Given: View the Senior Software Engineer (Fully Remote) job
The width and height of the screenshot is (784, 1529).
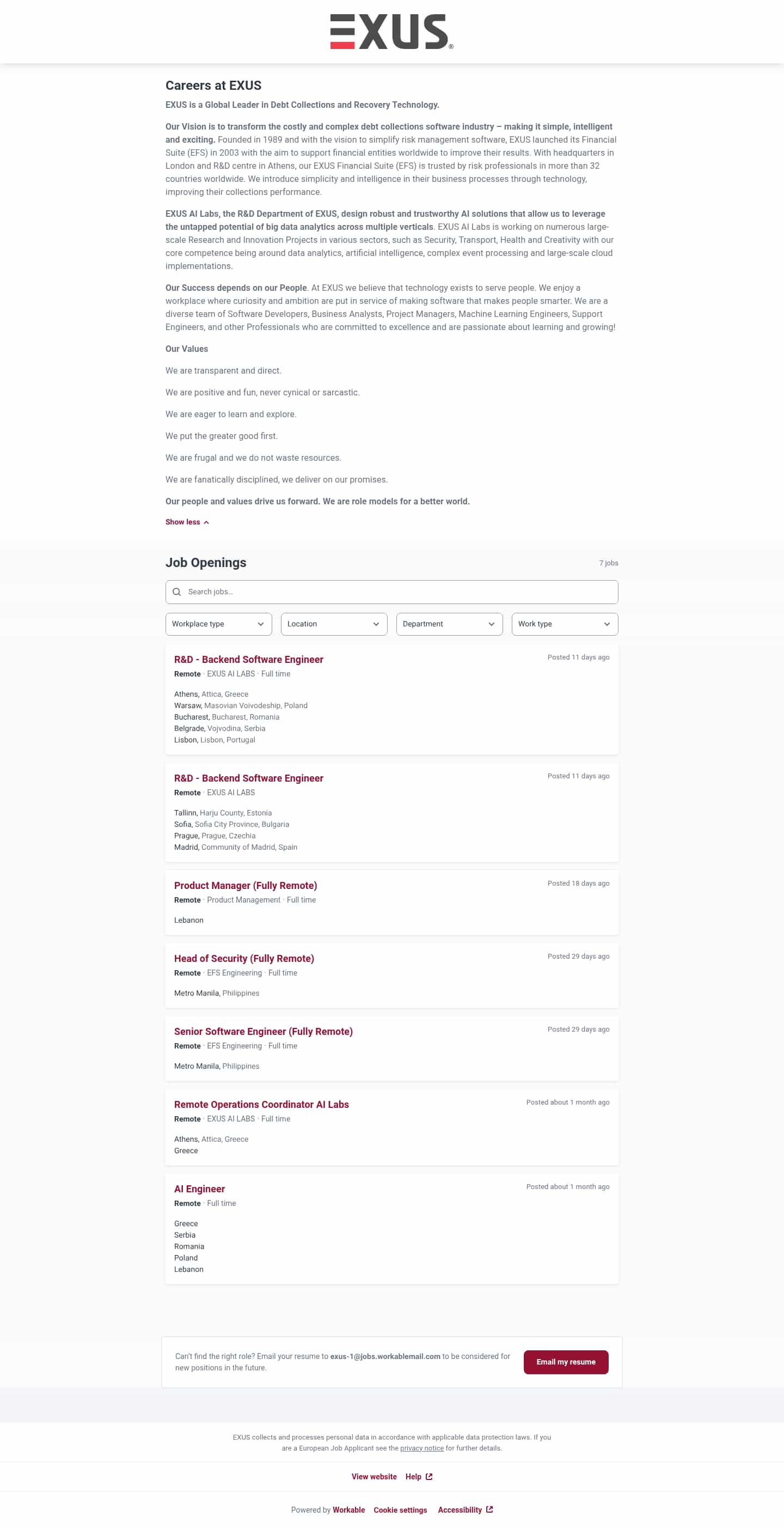Looking at the screenshot, I should click(x=263, y=1032).
